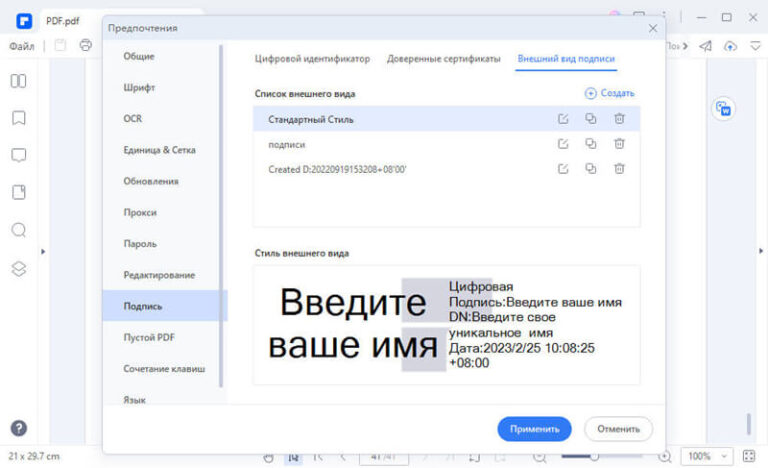This screenshot has height=468, width=768.
Task: Adjust the zoom slider in status bar
Action: click(594, 456)
